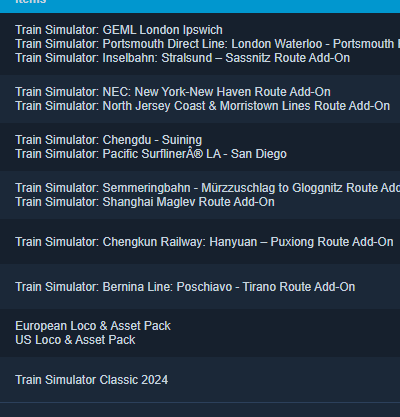
Task: Open Pacific Surfliner LA - San Diego entry
Action: tap(151, 154)
